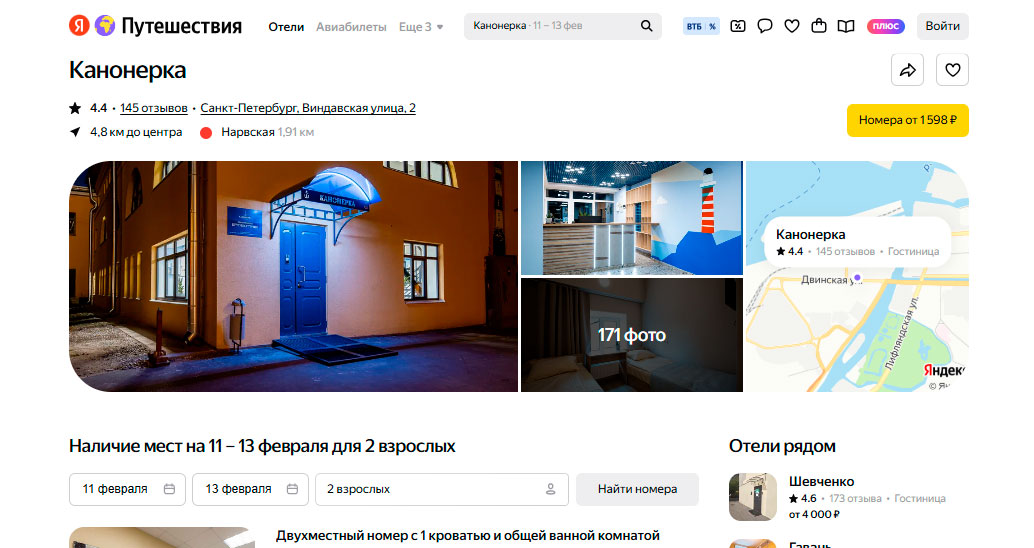Click the calendar icon in 13 февраля field
Image resolution: width=1034 pixels, height=548 pixels.
(x=292, y=489)
